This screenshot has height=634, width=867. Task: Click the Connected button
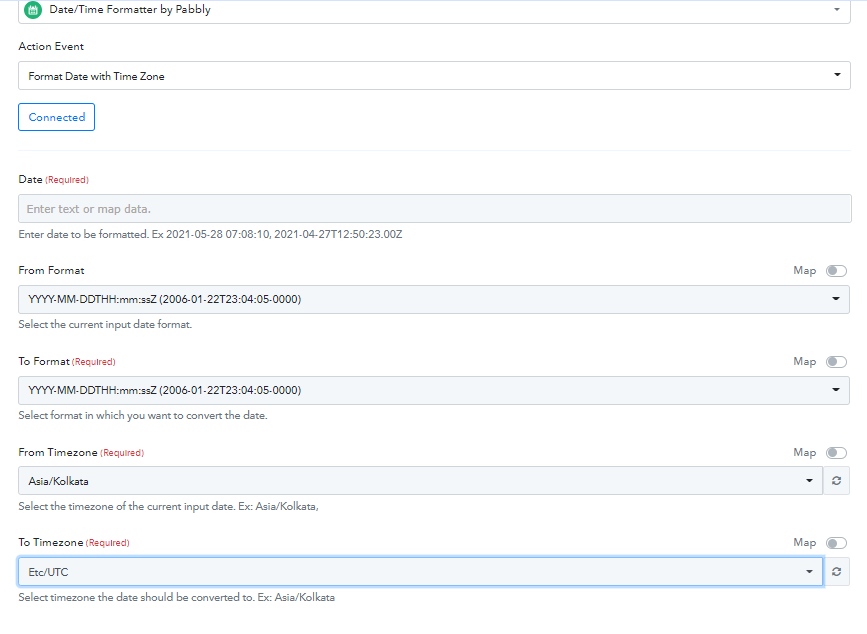(x=56, y=117)
